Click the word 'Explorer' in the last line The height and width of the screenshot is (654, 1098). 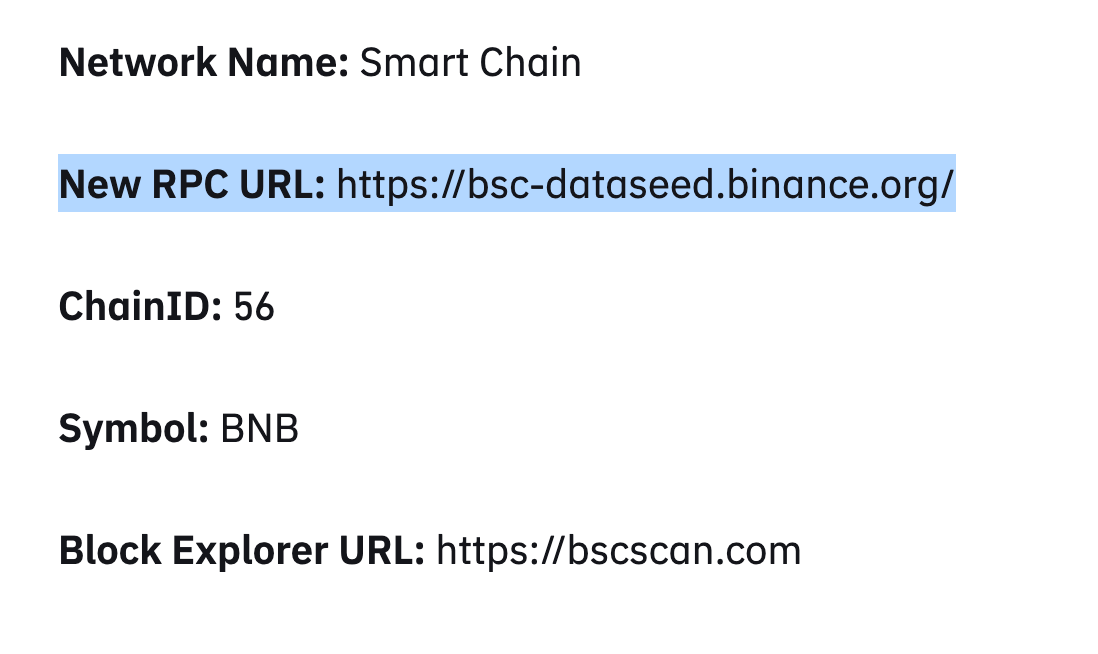click(x=250, y=550)
